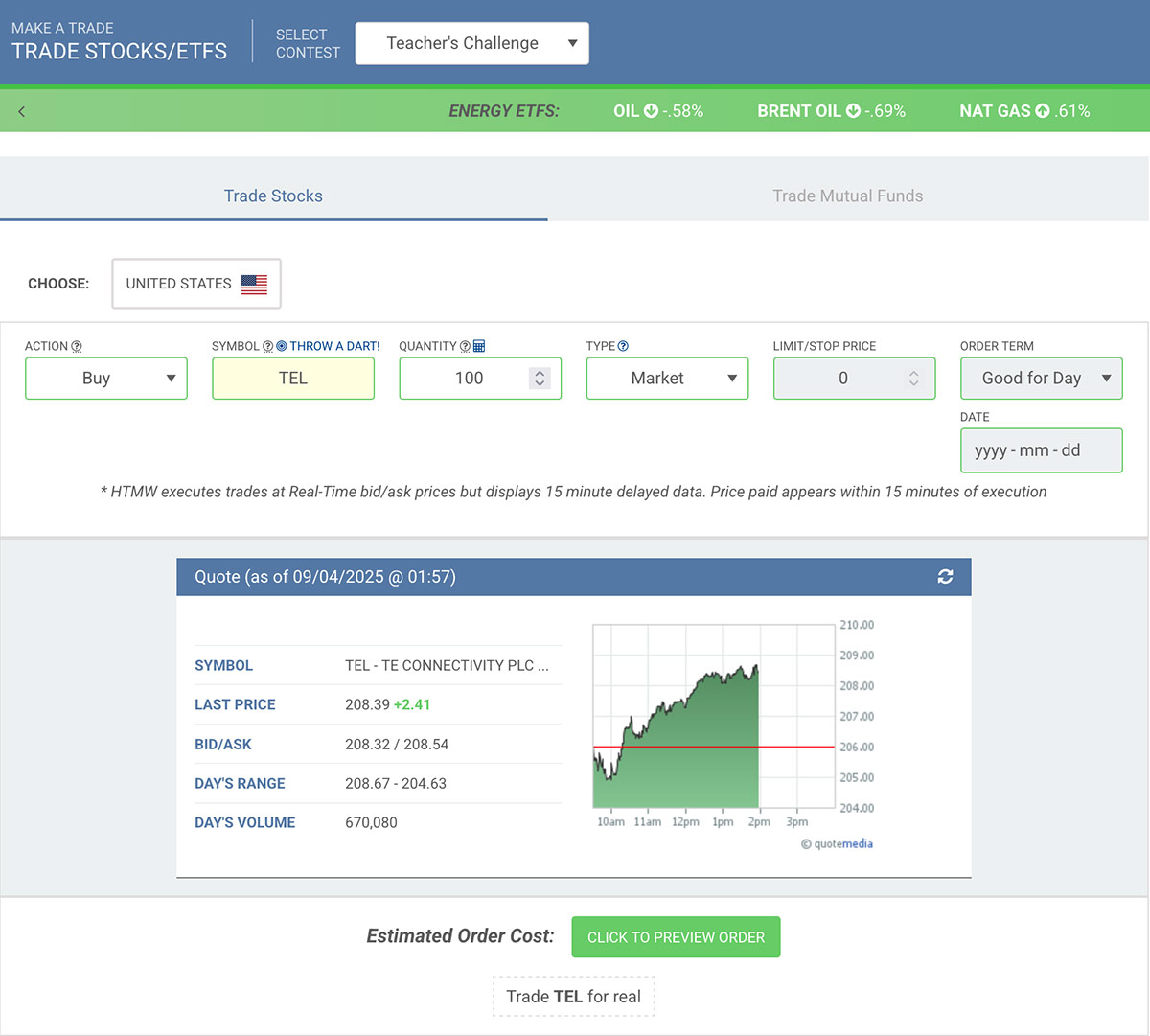Click the help icon next to Symbol
The image size is (1150, 1036).
coord(267,347)
